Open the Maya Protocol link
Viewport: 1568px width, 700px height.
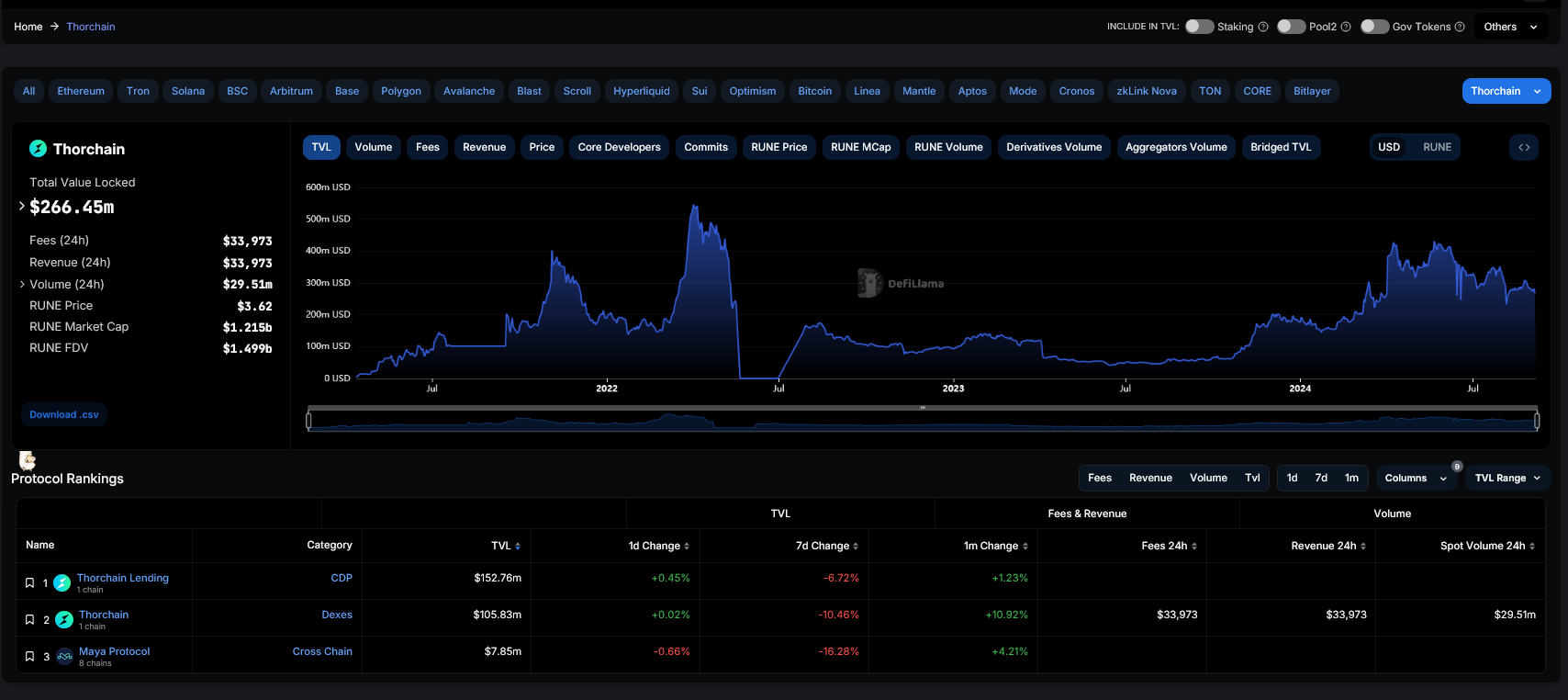115,651
